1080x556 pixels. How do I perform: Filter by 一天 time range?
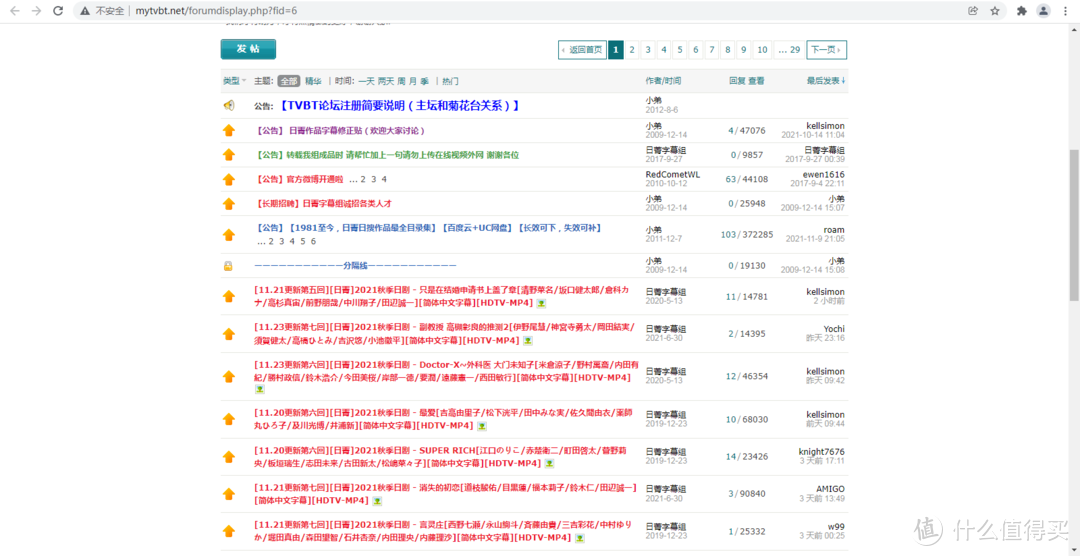(x=366, y=81)
